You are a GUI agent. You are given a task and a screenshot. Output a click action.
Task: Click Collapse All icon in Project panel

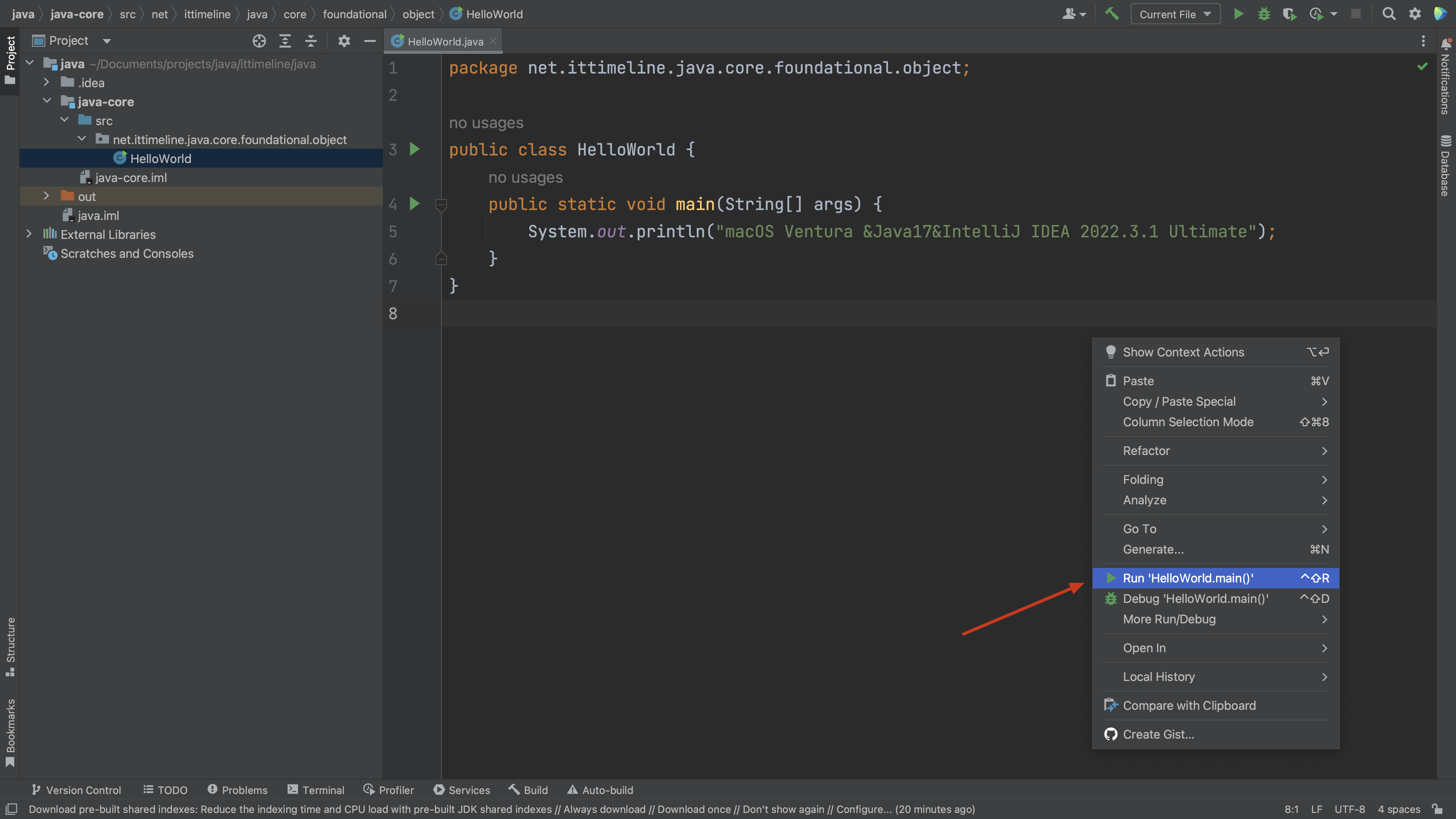point(311,41)
